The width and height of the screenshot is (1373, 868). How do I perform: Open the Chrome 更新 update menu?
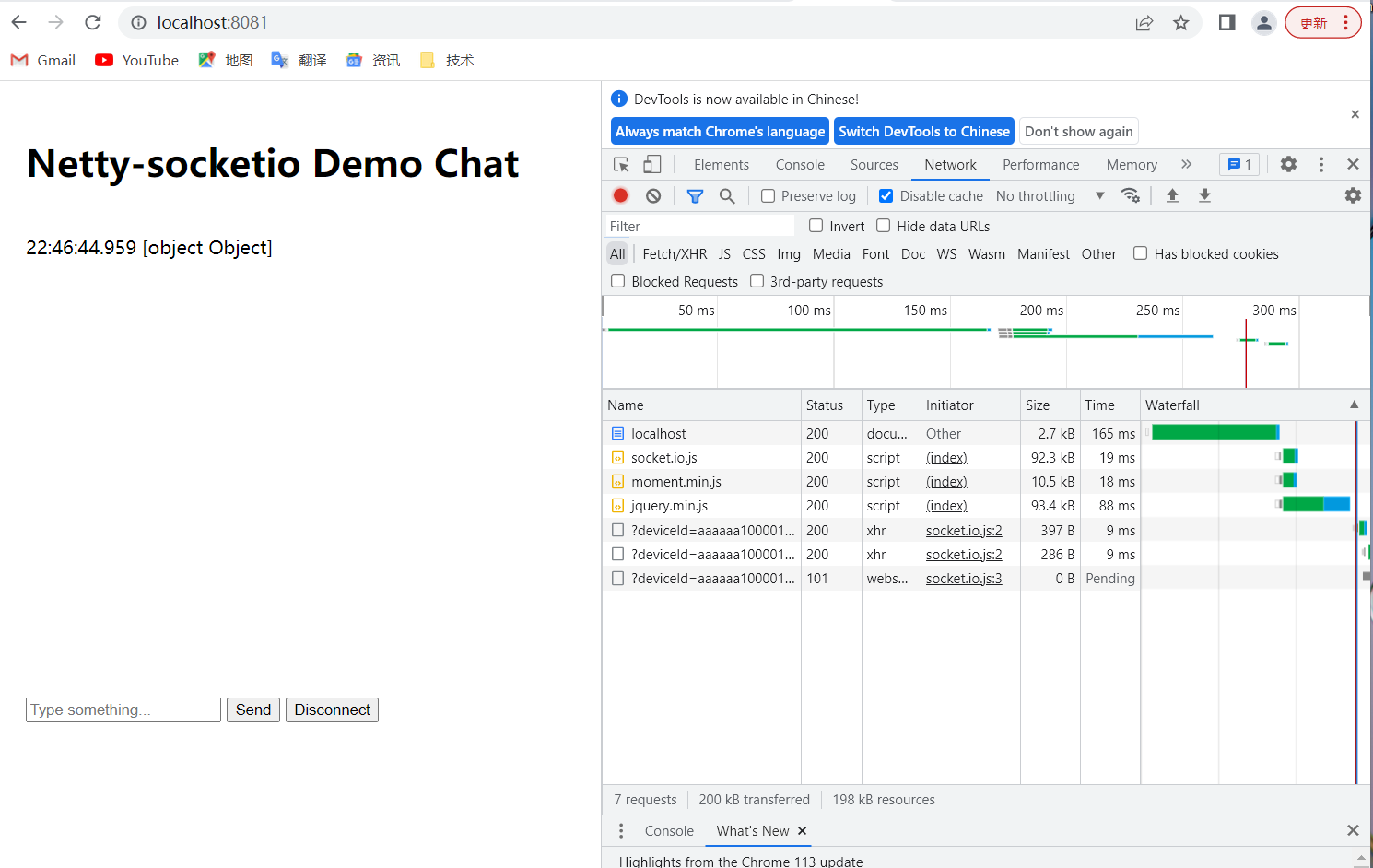tap(1323, 23)
